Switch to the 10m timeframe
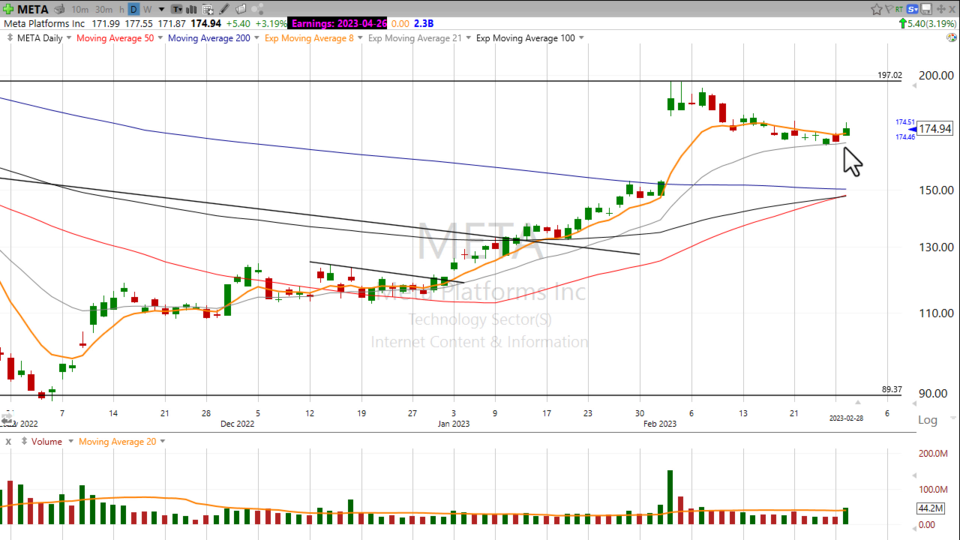960x540 pixels. tap(79, 9)
